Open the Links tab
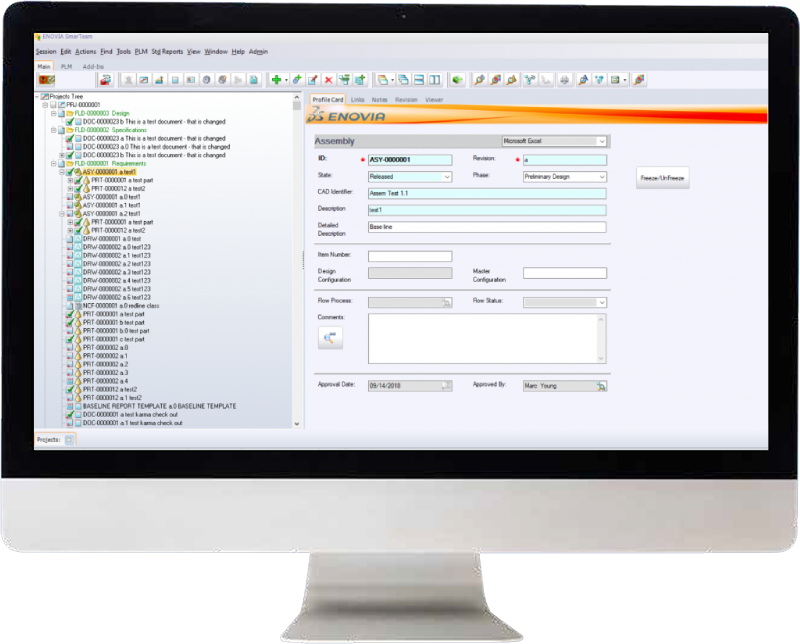This screenshot has width=800, height=644. tap(358, 100)
